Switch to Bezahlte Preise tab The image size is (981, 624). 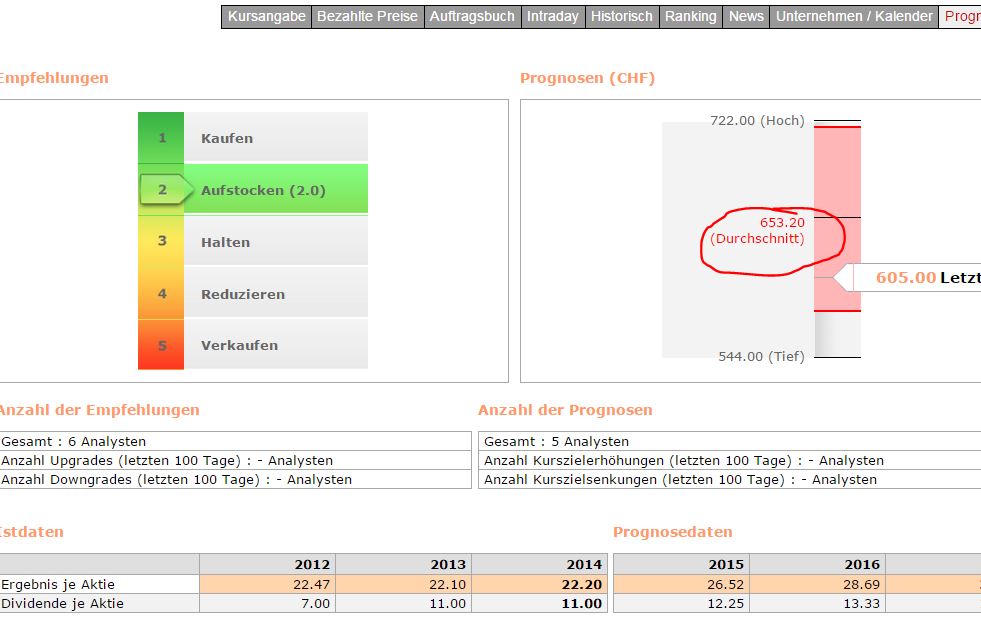pyautogui.click(x=367, y=17)
